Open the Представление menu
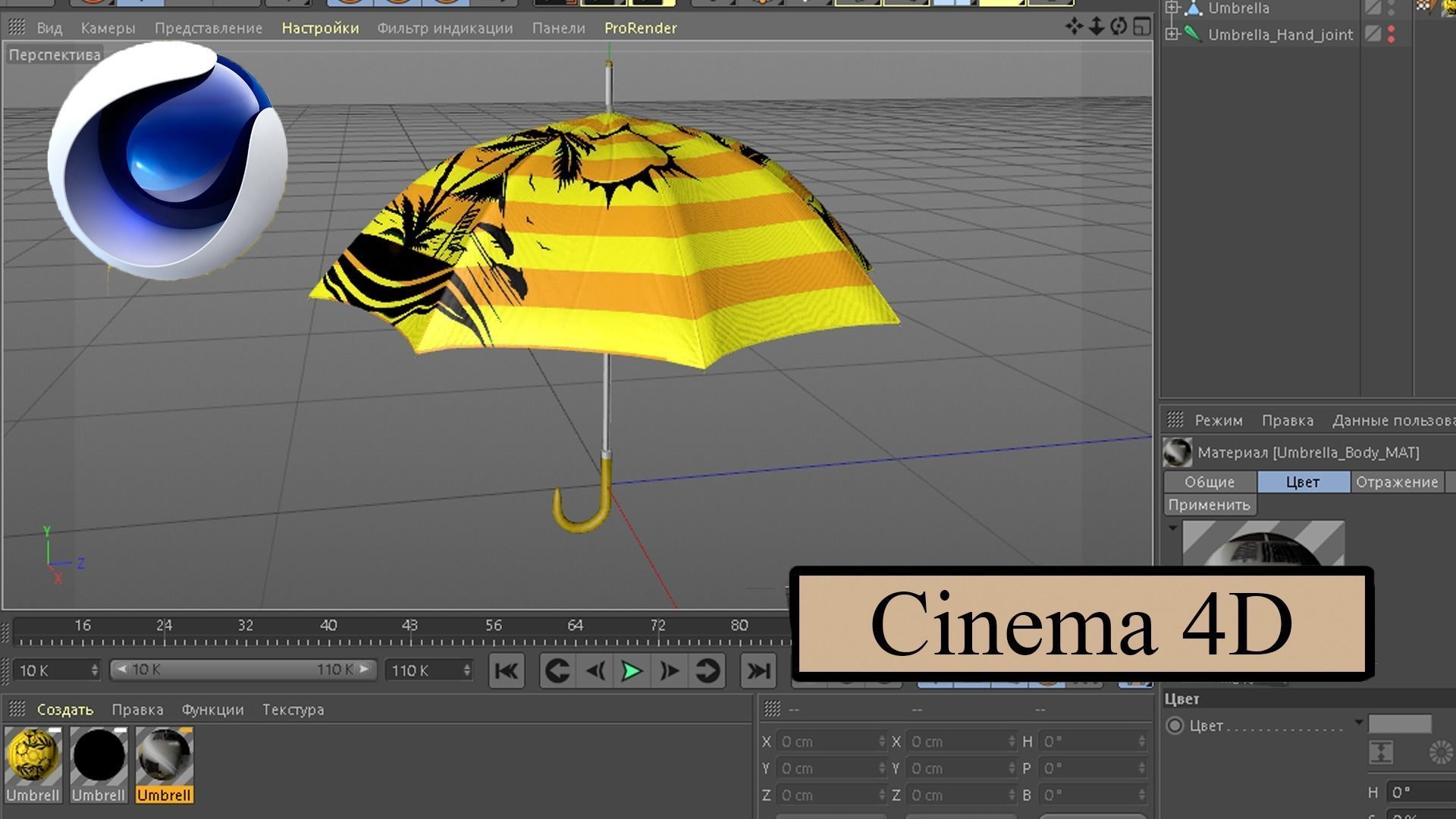Viewport: 1456px width, 819px height. 209,28
